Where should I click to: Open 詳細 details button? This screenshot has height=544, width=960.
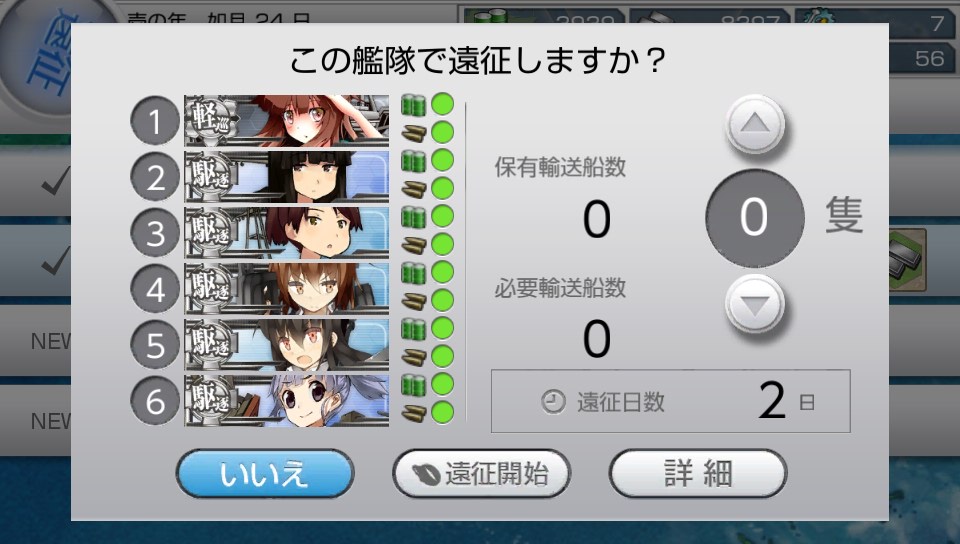pos(698,474)
